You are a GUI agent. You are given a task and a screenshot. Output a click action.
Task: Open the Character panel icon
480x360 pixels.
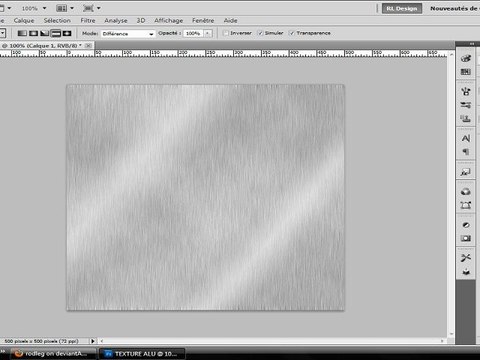tap(466, 138)
